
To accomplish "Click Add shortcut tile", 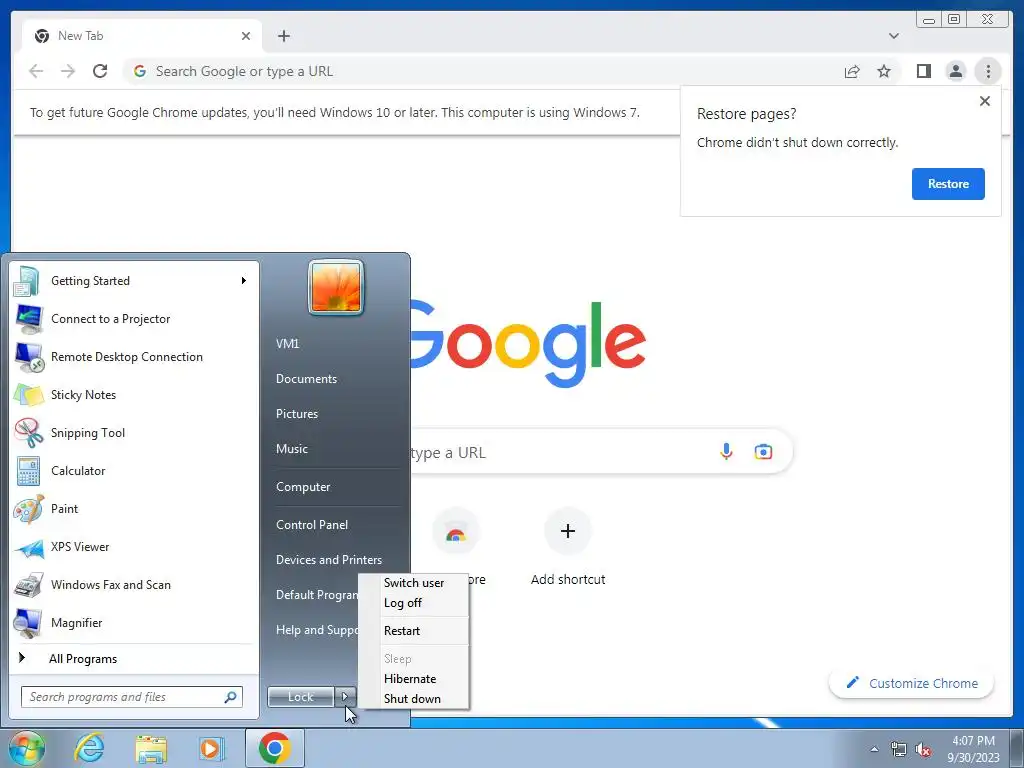I will point(568,549).
